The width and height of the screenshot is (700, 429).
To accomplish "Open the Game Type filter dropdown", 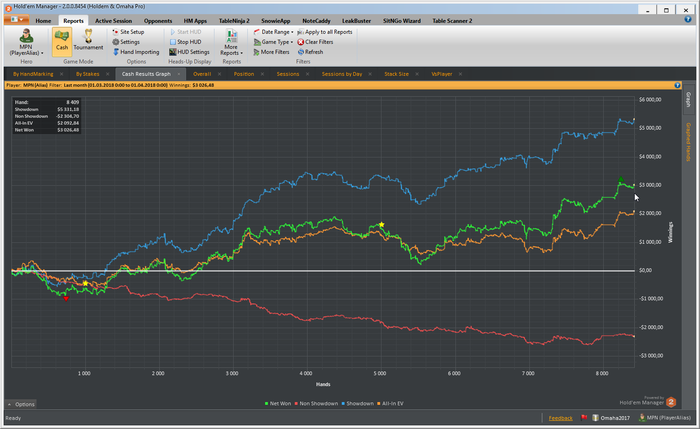I will point(273,42).
